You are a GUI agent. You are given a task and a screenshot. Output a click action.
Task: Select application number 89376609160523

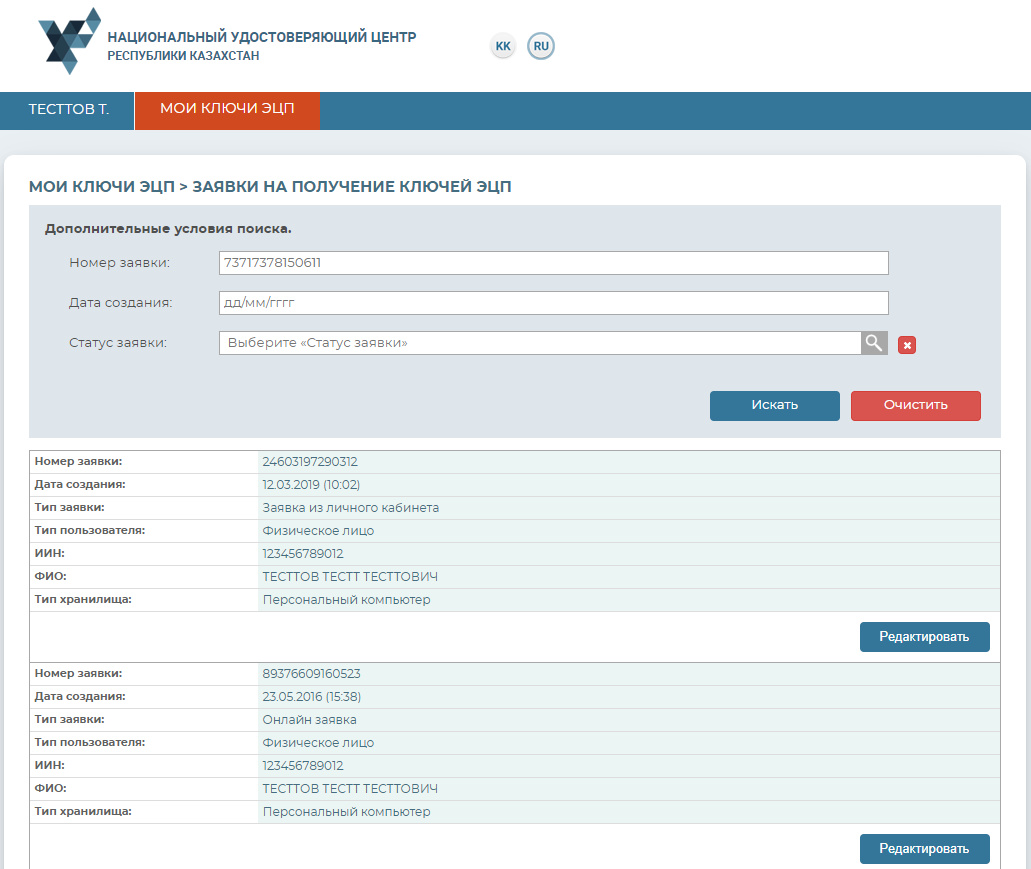point(311,673)
